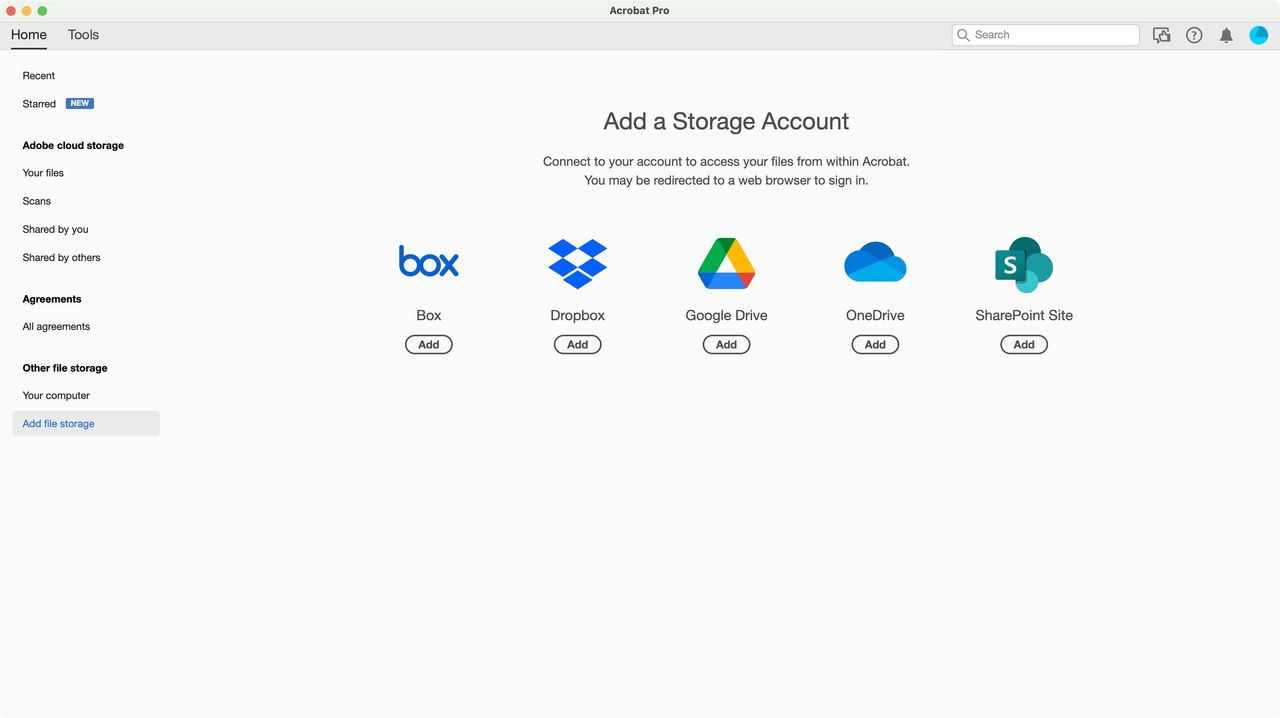
Task: Click the OneDrive label text
Action: pyautogui.click(x=875, y=315)
